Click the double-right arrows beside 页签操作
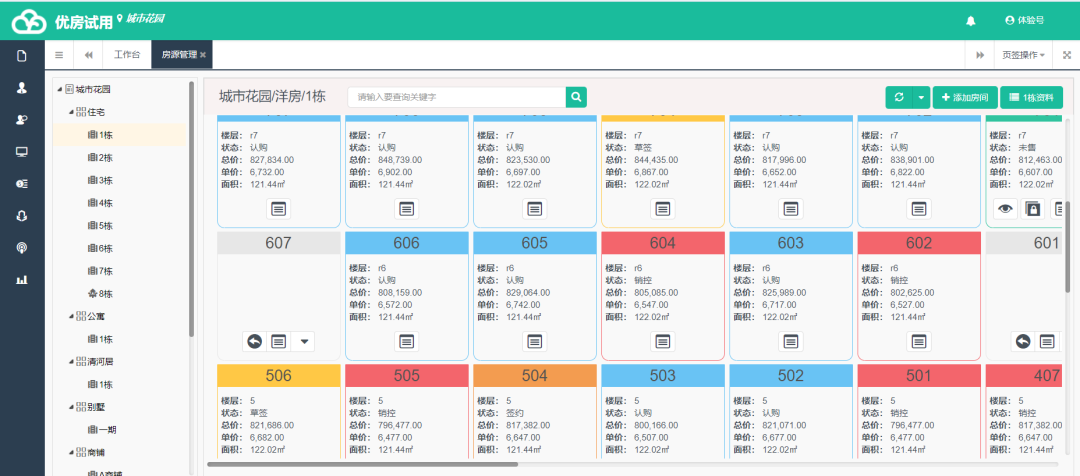This screenshot has width=1080, height=476. 979,55
